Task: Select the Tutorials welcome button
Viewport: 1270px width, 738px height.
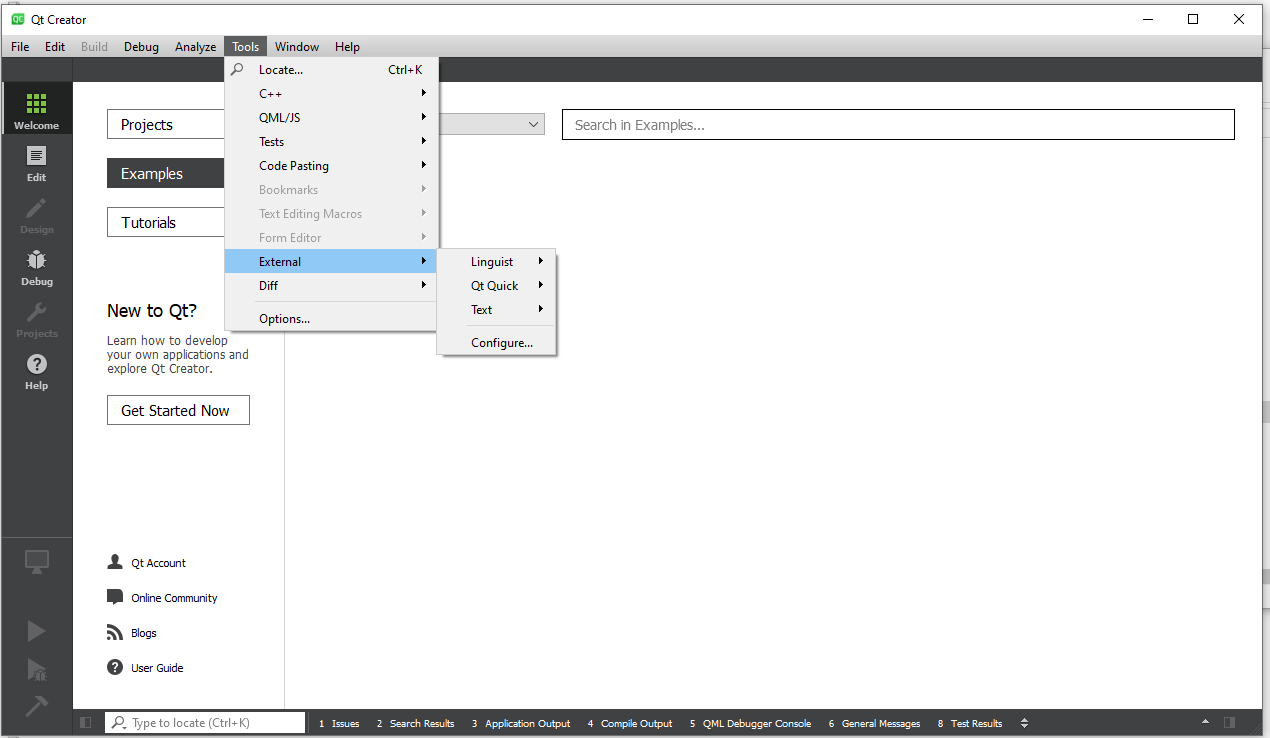Action: [x=166, y=222]
